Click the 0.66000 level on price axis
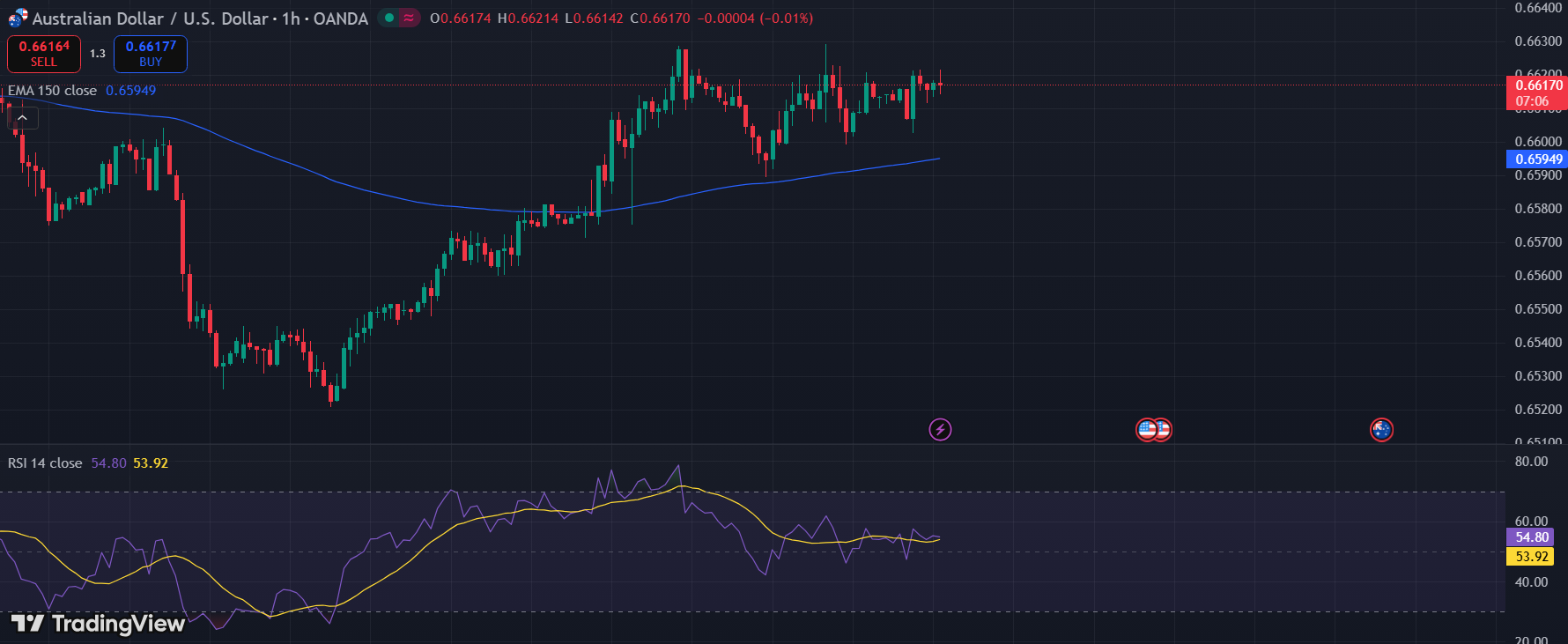The width and height of the screenshot is (1568, 644). 1537,142
